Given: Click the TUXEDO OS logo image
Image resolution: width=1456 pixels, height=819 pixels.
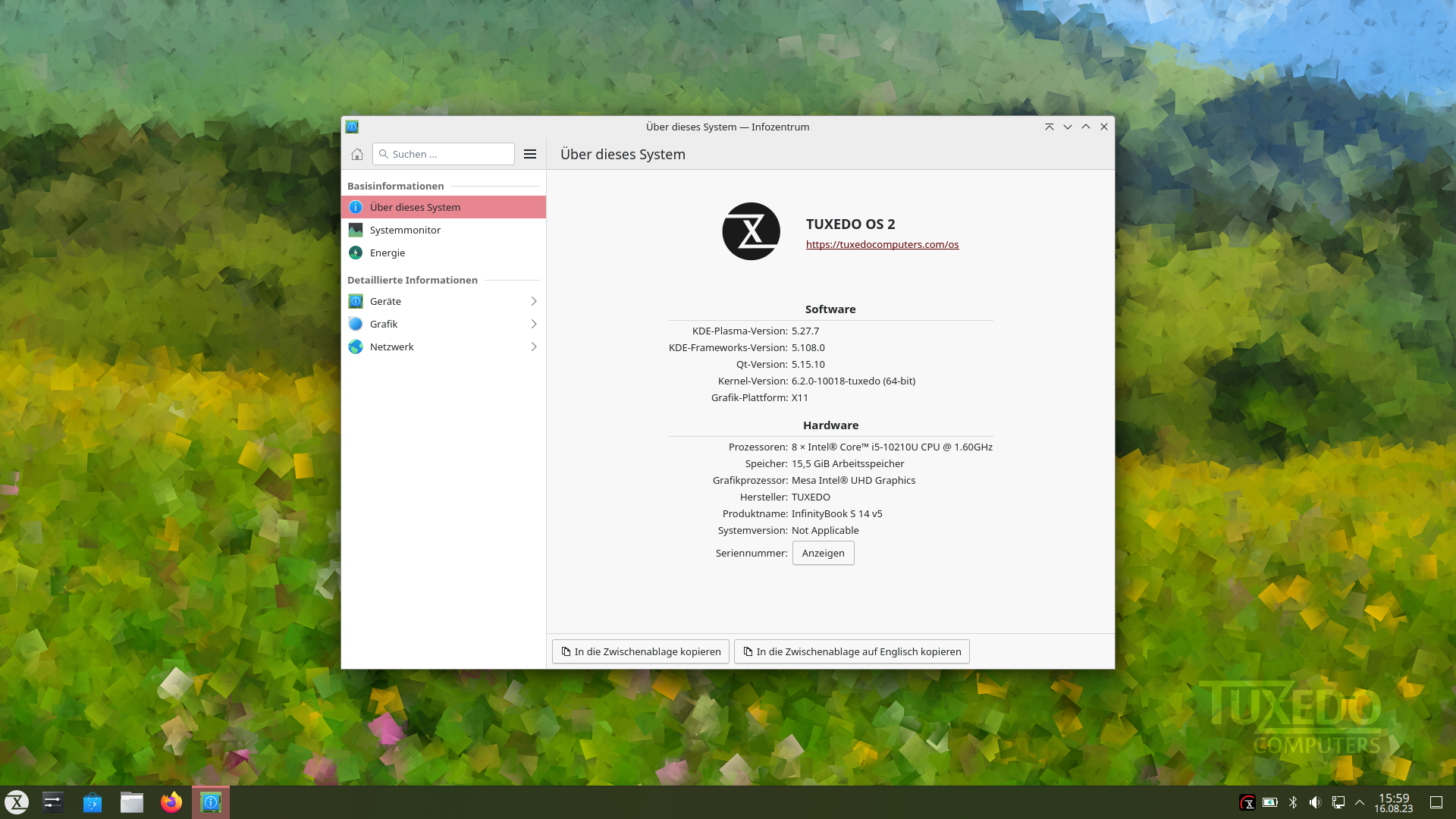Looking at the screenshot, I should pos(751,231).
